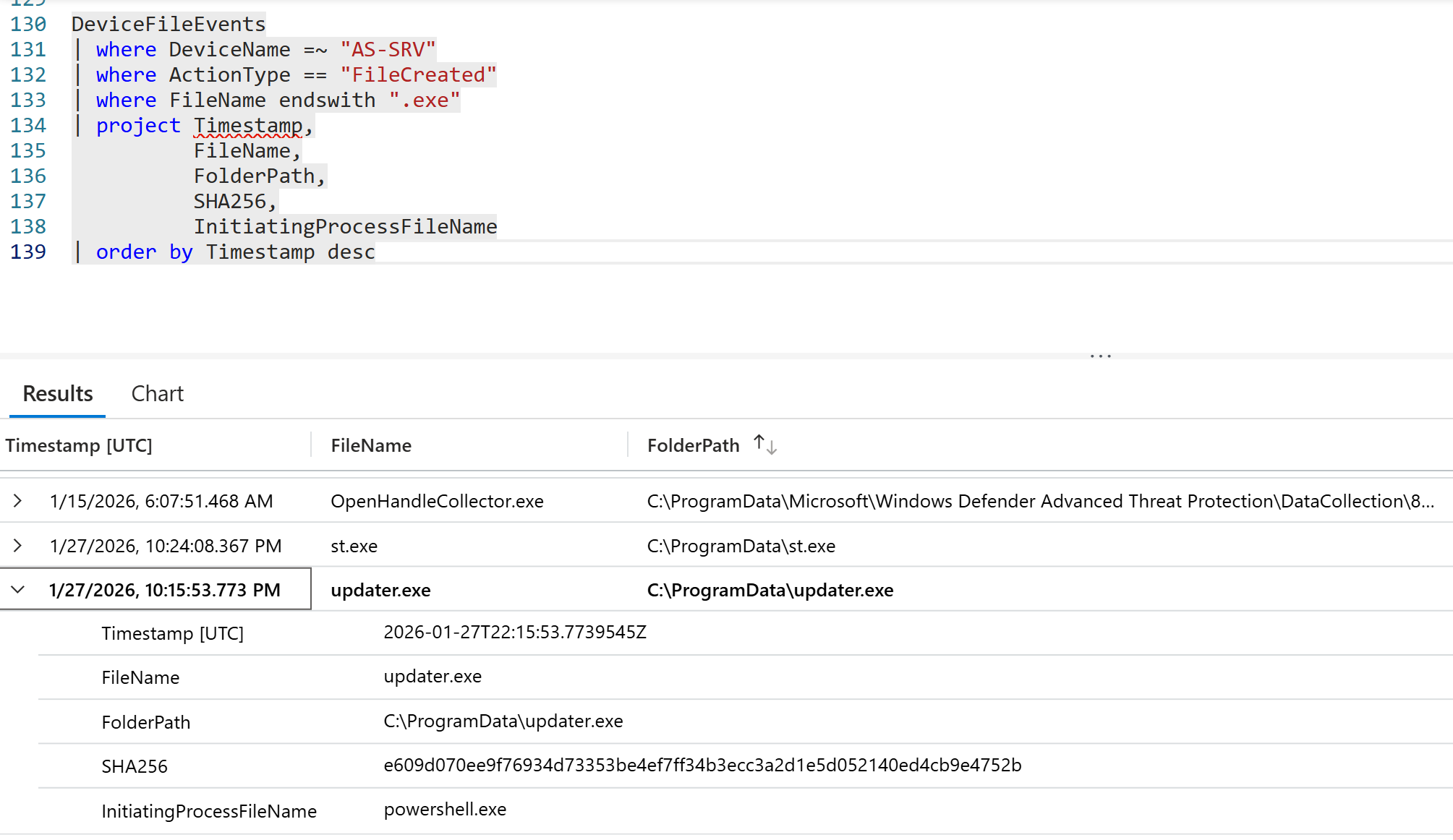
Task: Sort by FolderPath using the arrows icon
Action: click(764, 445)
